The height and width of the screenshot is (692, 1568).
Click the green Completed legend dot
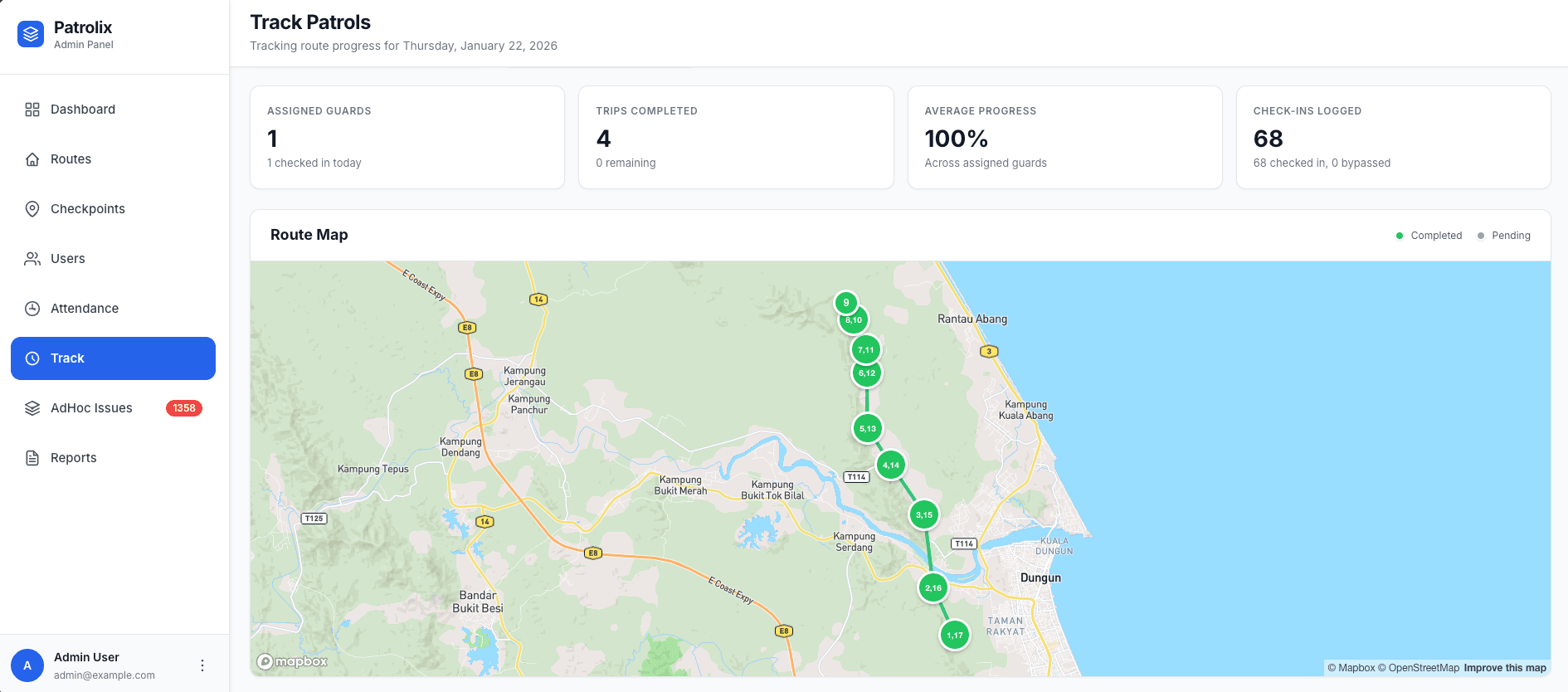coord(1400,236)
